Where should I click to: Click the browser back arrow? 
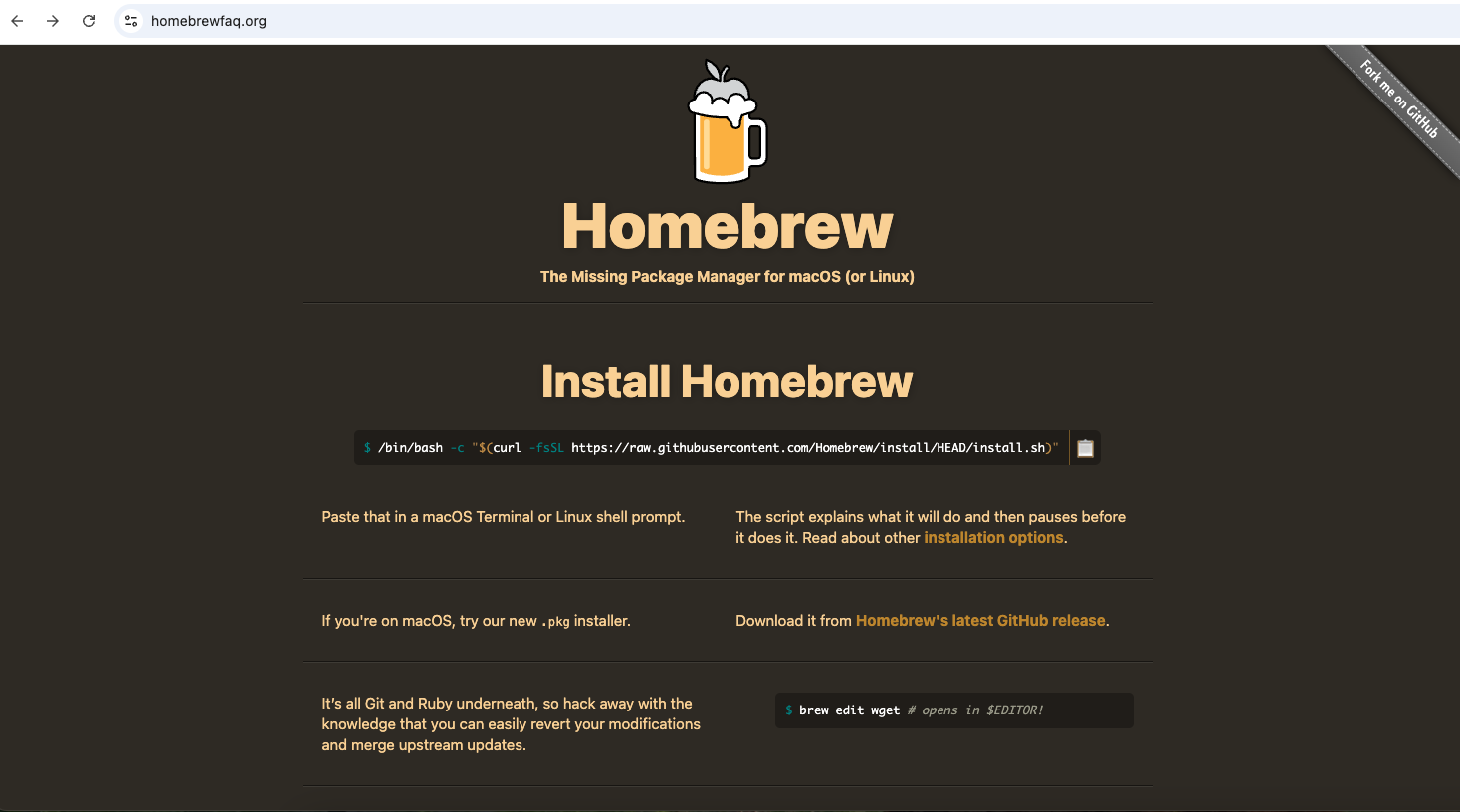click(x=17, y=21)
